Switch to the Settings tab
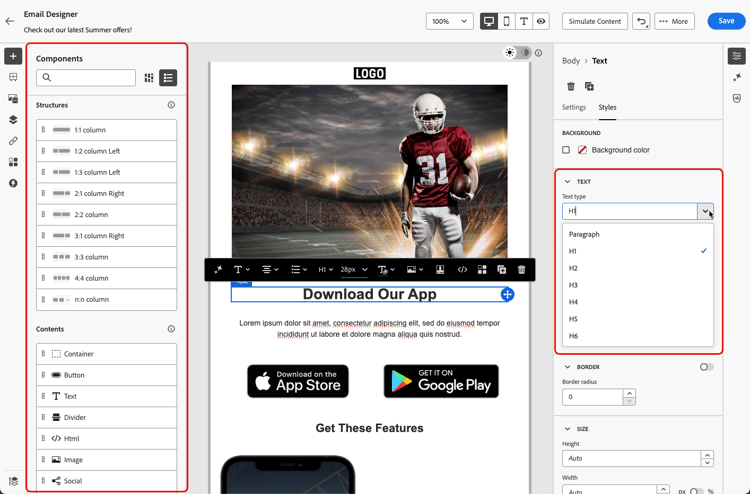The image size is (750, 494). pos(574,107)
